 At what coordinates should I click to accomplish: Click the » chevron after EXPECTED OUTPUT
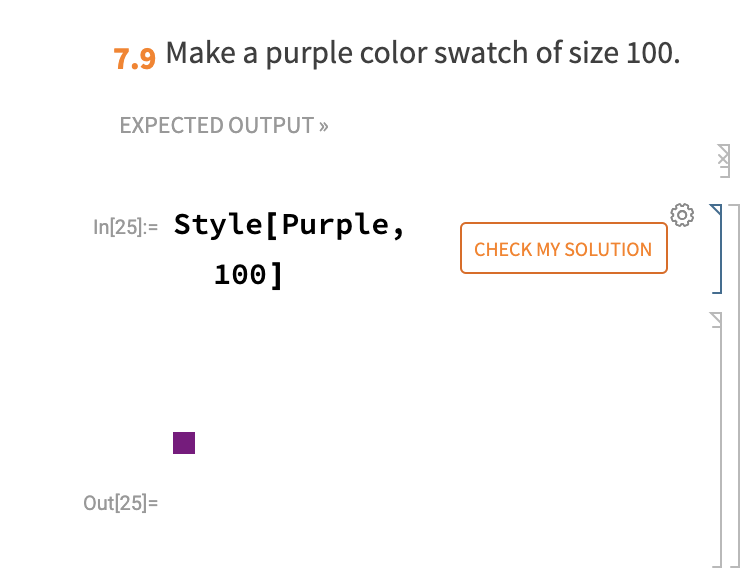(x=324, y=126)
